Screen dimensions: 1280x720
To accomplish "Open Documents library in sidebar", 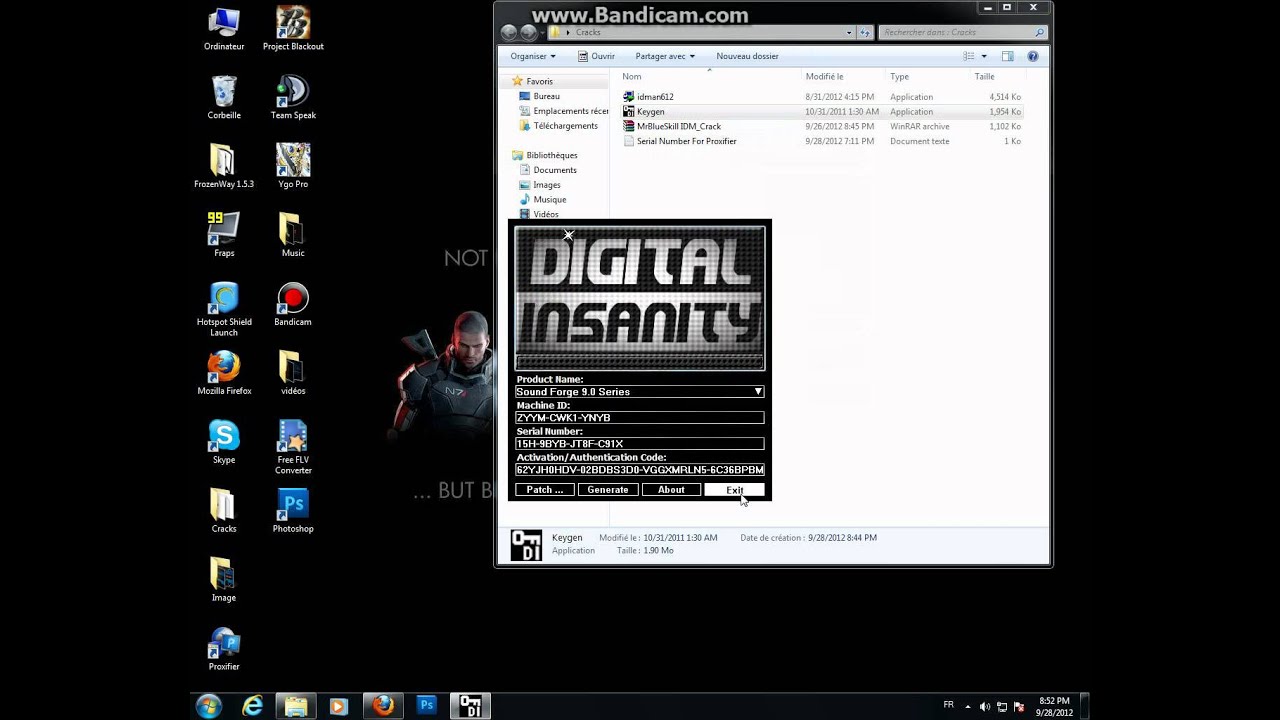I will tap(555, 170).
